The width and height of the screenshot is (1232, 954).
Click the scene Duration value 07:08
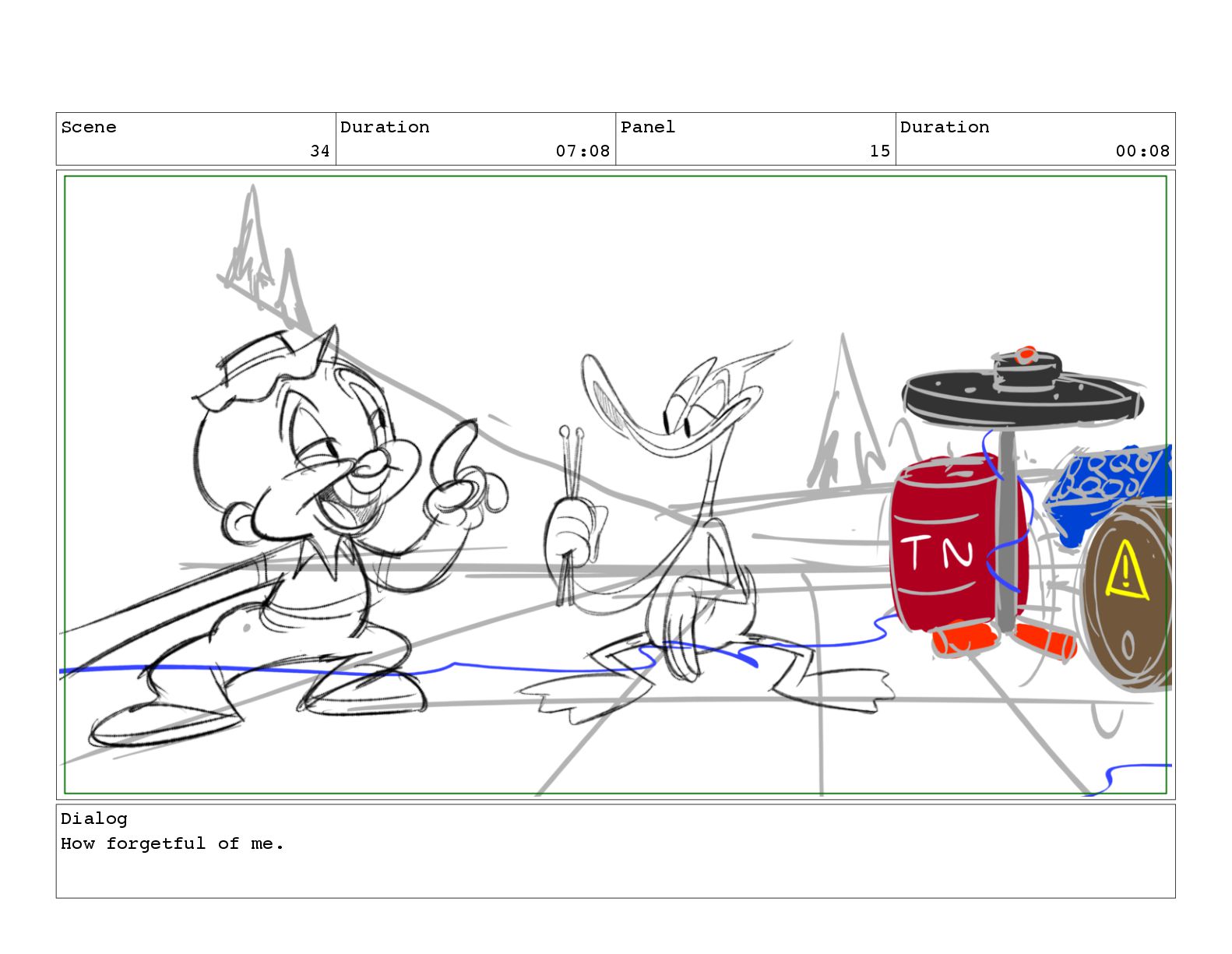tap(583, 151)
